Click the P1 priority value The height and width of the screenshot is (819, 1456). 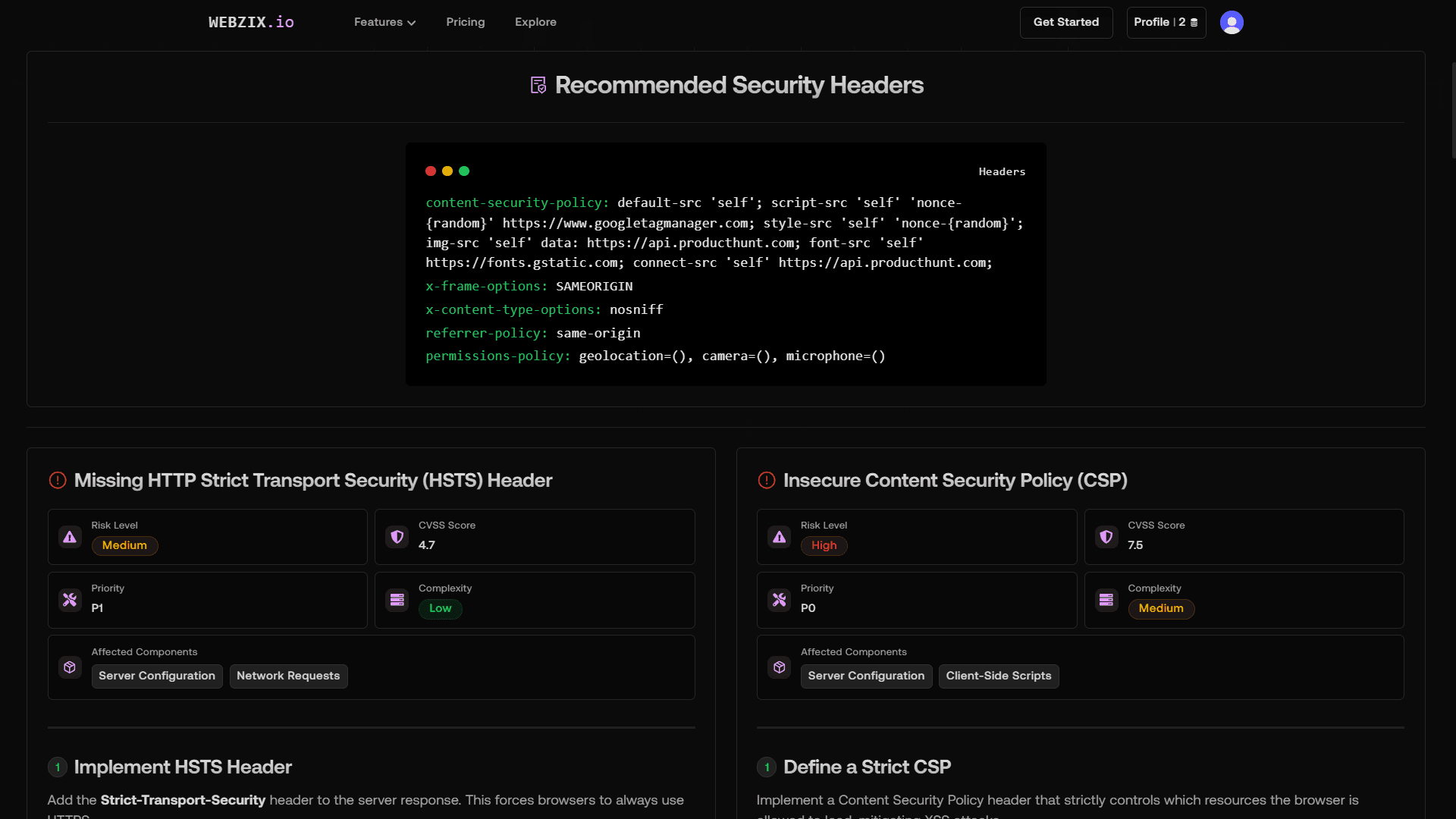tap(97, 608)
